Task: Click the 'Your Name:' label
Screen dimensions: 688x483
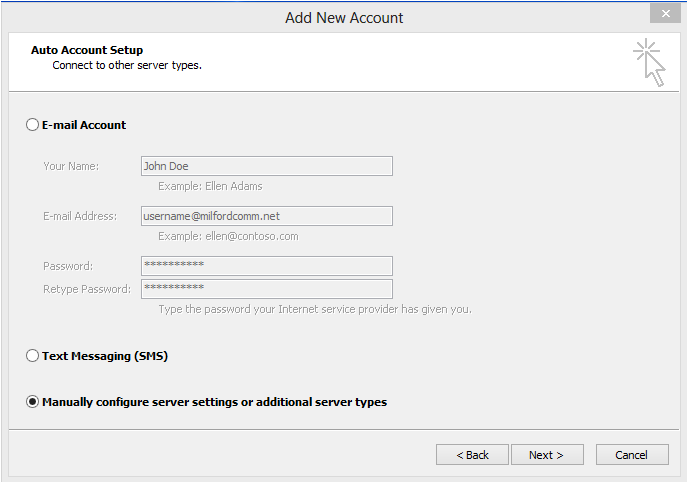Action: point(71,166)
